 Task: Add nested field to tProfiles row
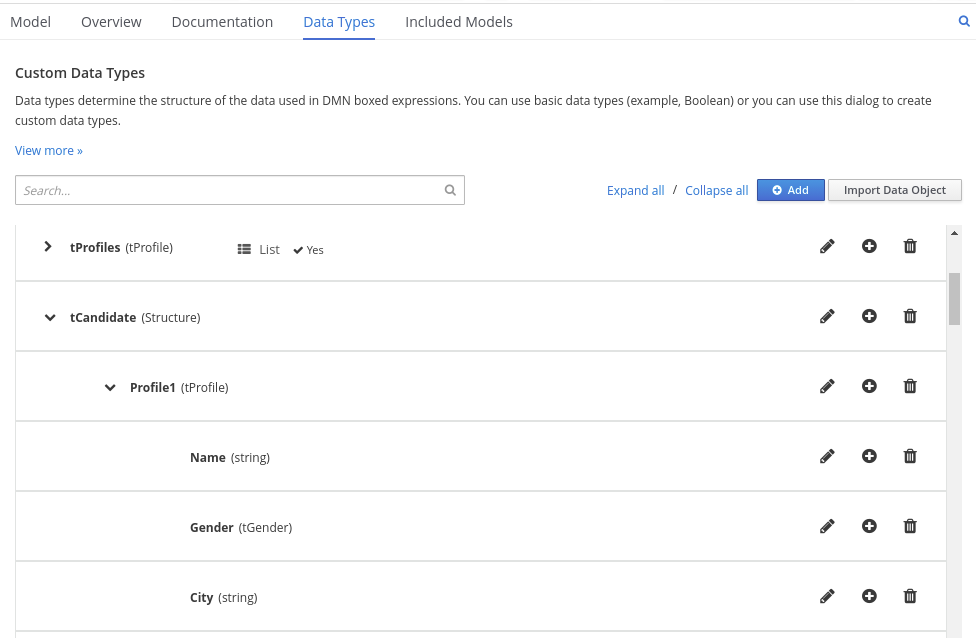click(x=869, y=246)
